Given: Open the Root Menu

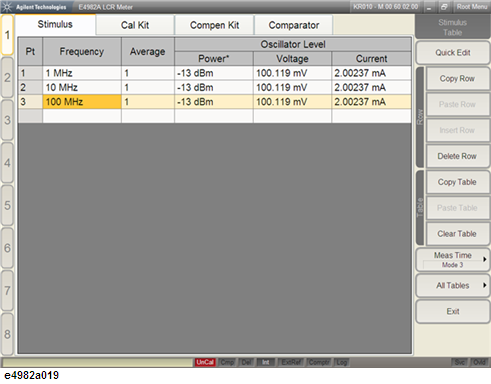Looking at the screenshot, I should coord(472,7).
